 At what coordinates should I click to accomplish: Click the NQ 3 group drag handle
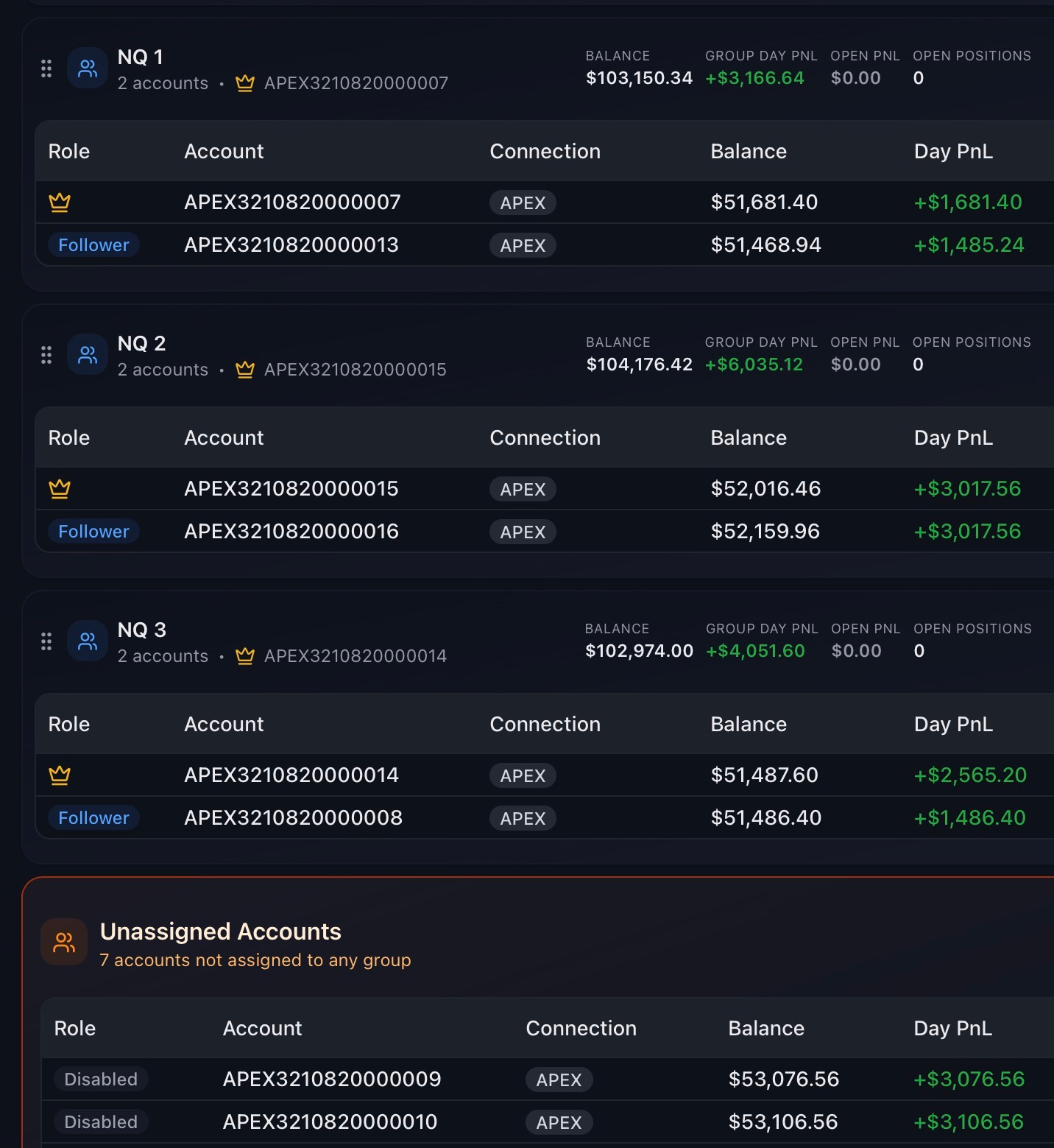(46, 641)
